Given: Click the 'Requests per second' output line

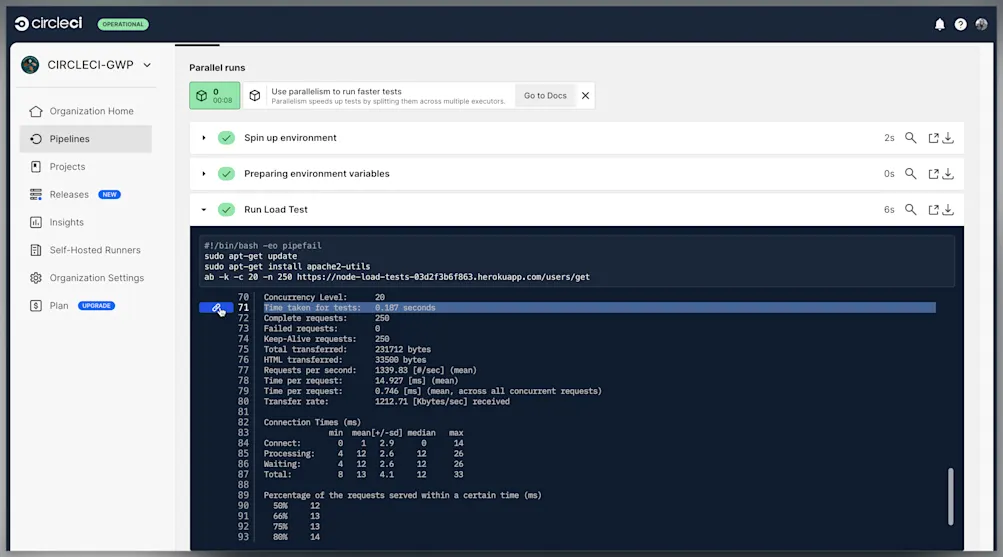Looking at the screenshot, I should [x=370, y=370].
